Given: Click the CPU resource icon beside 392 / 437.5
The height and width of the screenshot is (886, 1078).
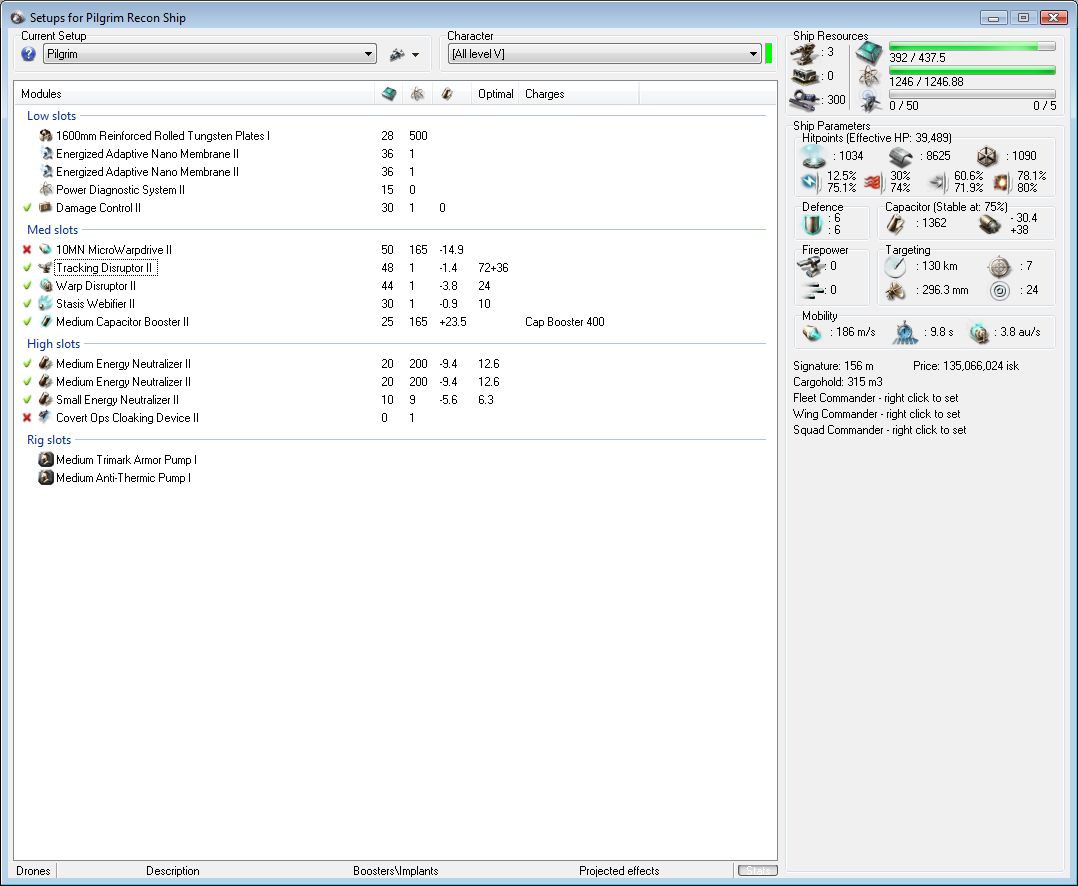Looking at the screenshot, I should tap(869, 53).
